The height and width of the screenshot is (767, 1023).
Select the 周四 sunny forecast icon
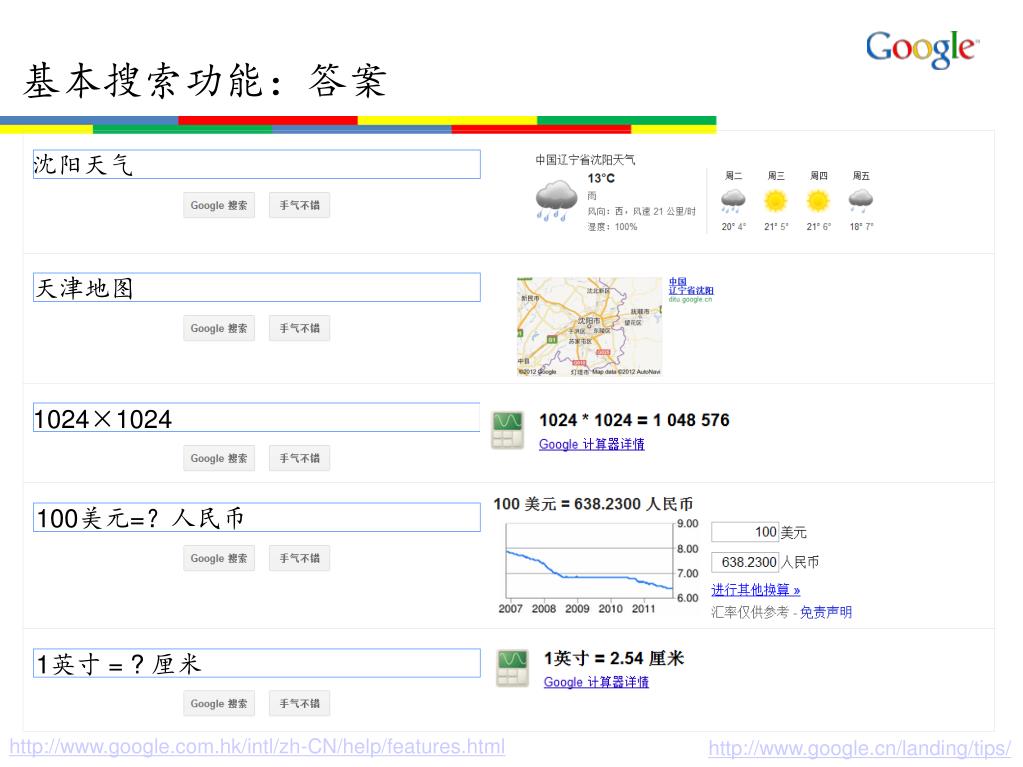click(x=818, y=200)
